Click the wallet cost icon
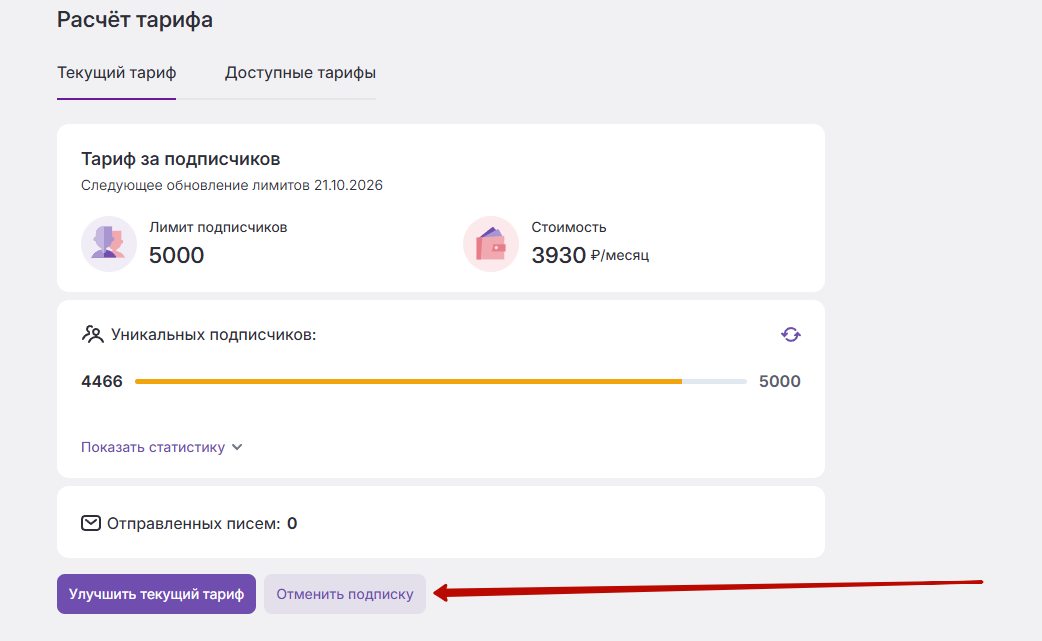Viewport: 1042px width, 641px height. coord(490,244)
